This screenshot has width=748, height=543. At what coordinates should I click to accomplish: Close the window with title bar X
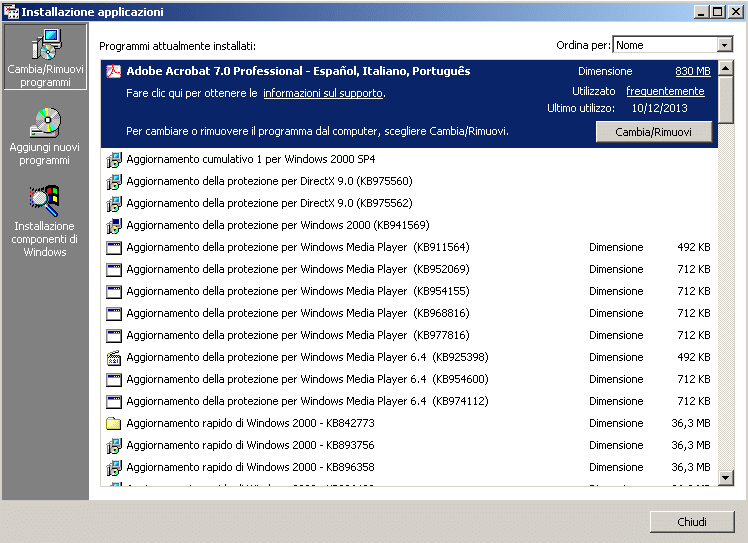coord(736,11)
